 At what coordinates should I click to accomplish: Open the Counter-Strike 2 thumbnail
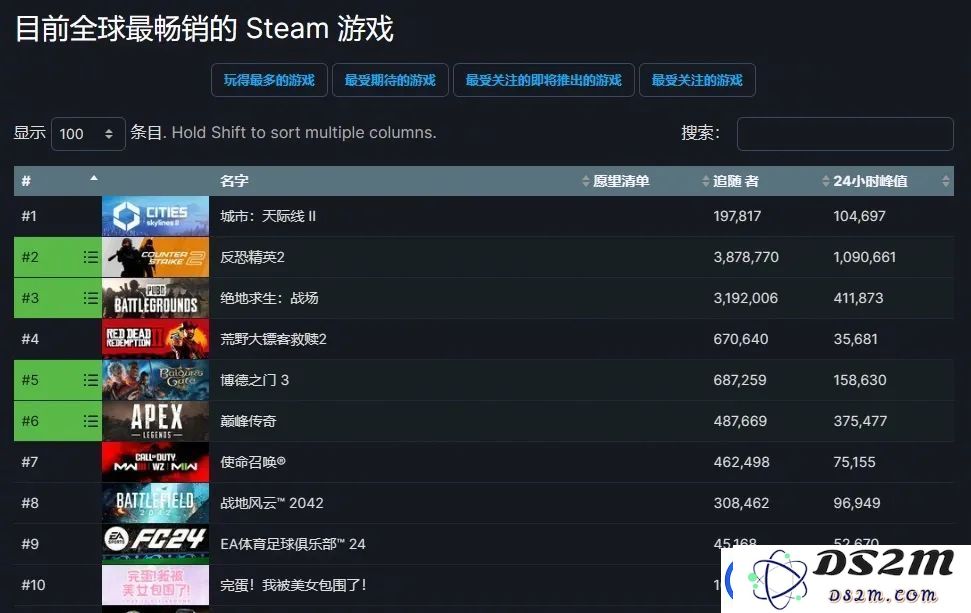tap(155, 257)
